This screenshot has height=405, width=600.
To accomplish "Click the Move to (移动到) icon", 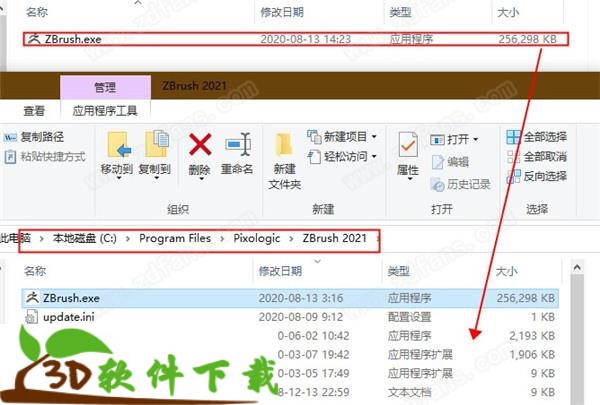I will [118, 145].
